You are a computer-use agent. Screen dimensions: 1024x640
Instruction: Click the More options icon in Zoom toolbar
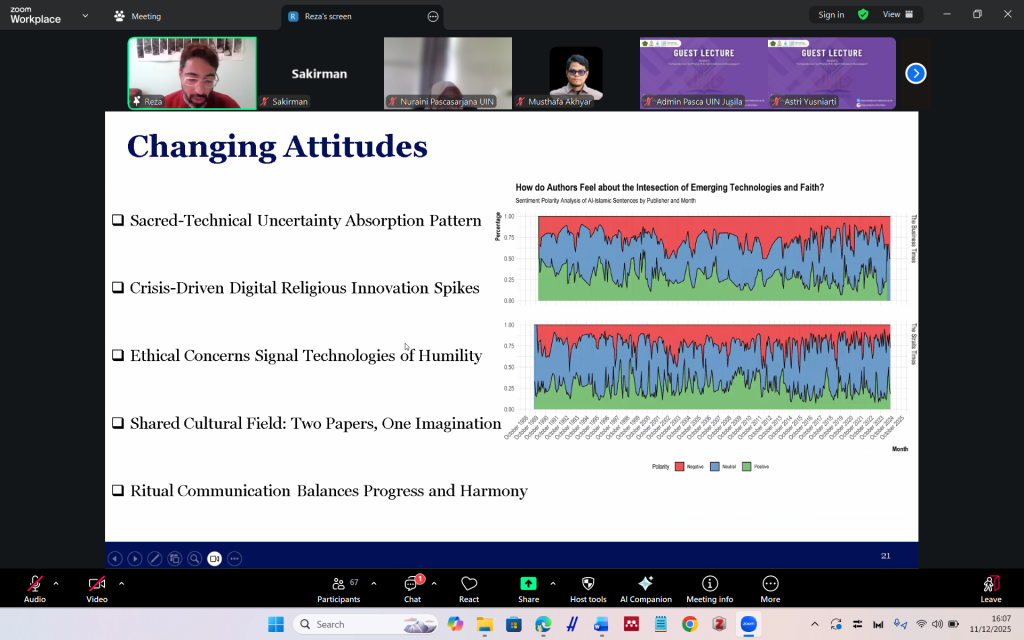tap(770, 588)
